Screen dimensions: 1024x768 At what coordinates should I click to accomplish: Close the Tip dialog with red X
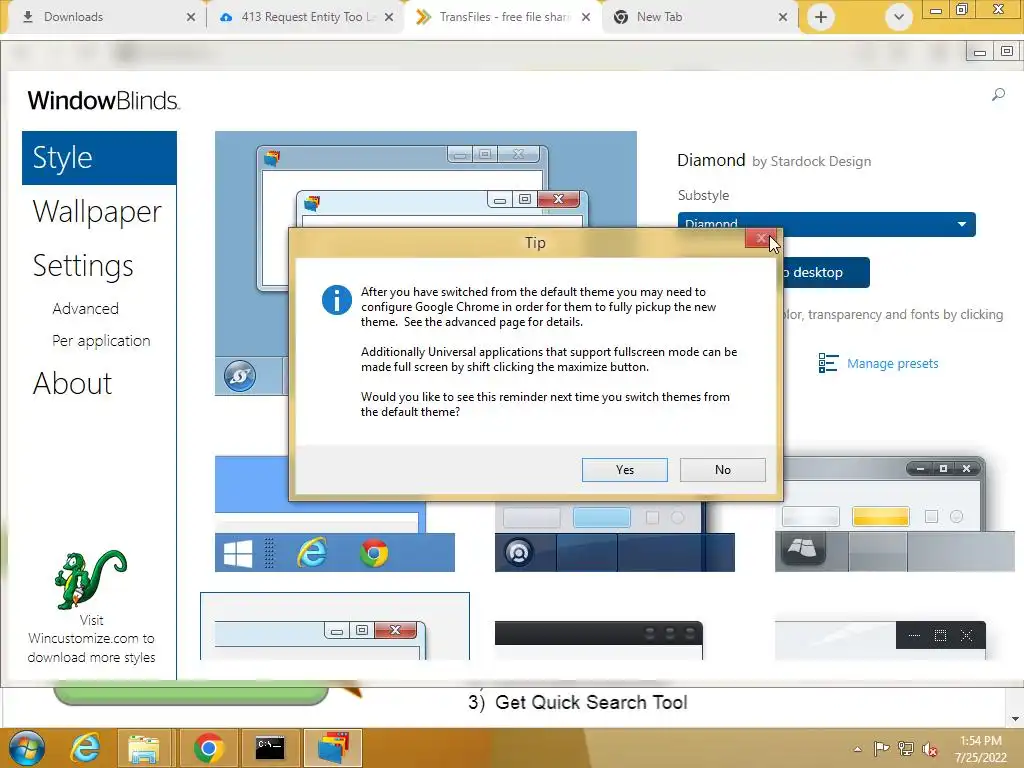(x=760, y=238)
